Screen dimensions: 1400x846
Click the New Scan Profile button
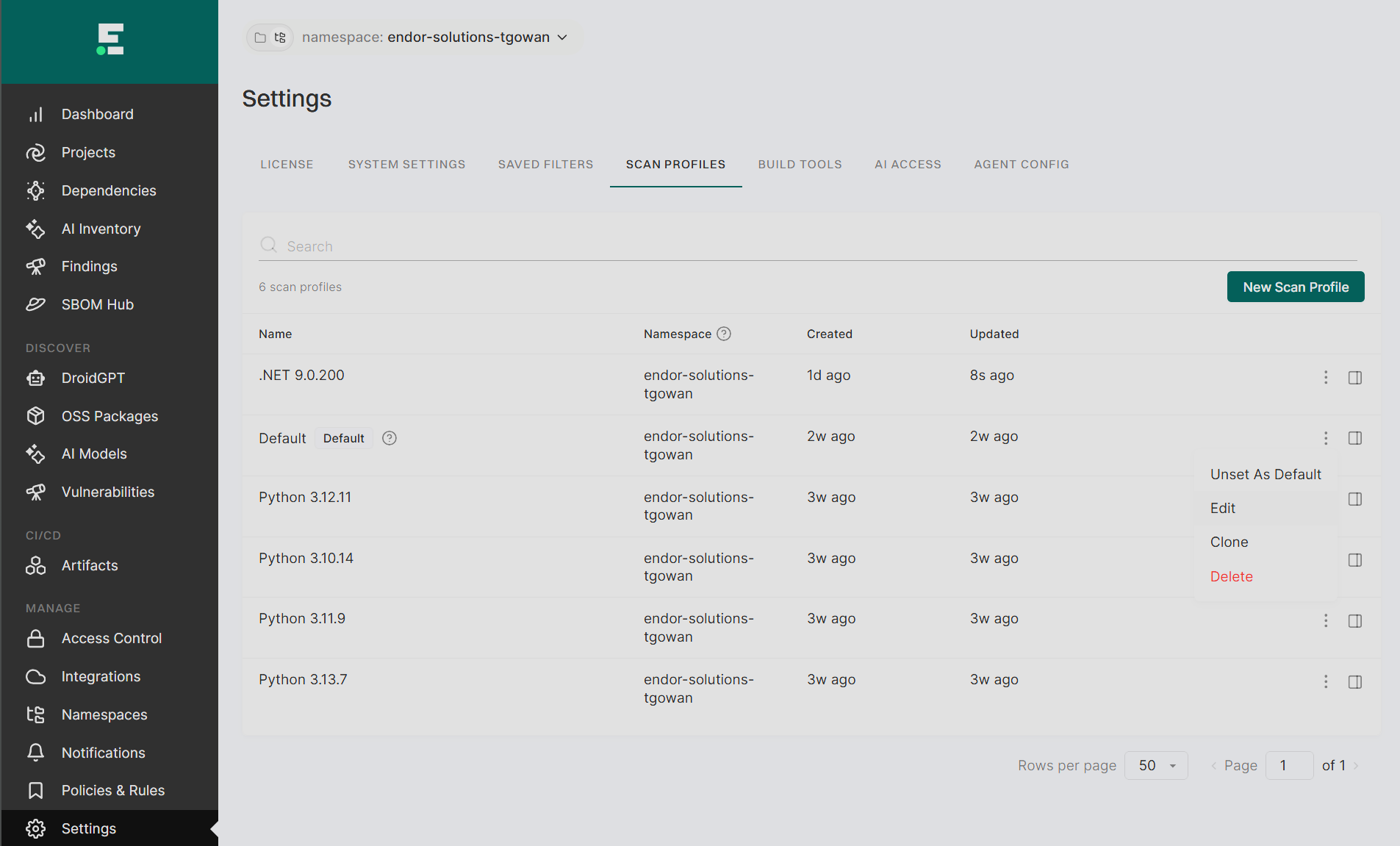tap(1296, 287)
